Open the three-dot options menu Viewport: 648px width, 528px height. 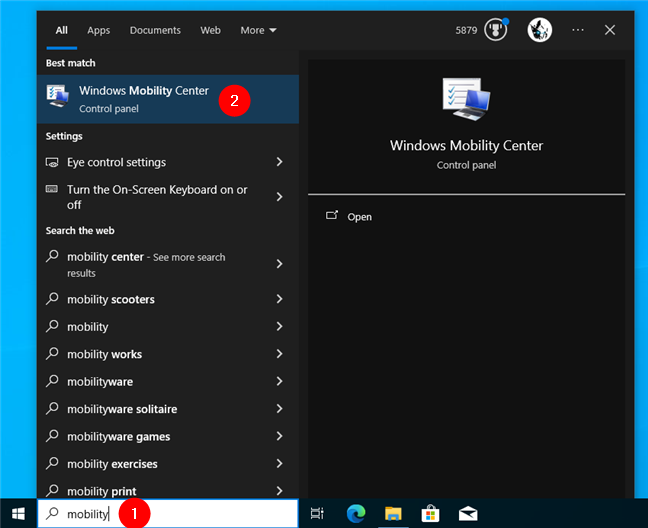point(577,30)
